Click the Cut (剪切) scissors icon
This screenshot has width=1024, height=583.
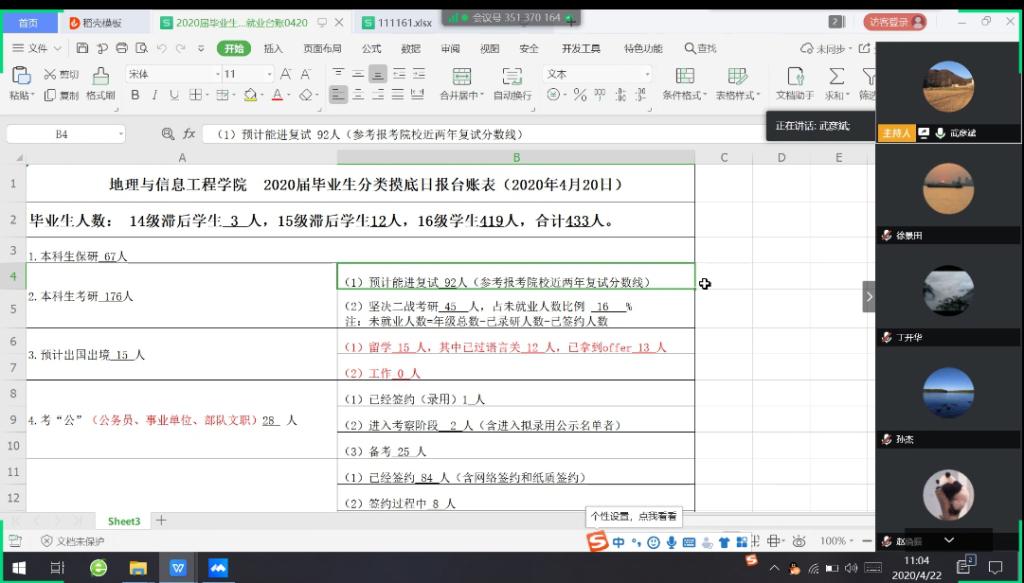coord(50,75)
